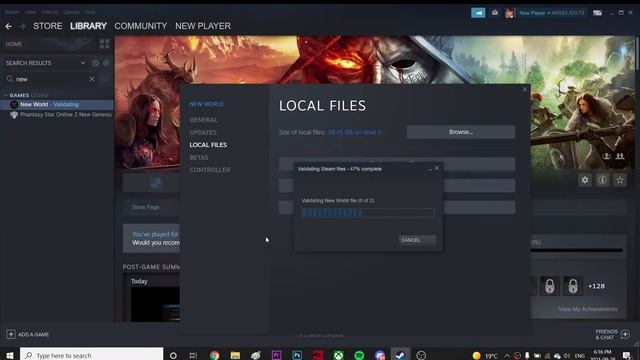Cancel the Steam file validation
The height and width of the screenshot is (360, 640).
tap(417, 240)
